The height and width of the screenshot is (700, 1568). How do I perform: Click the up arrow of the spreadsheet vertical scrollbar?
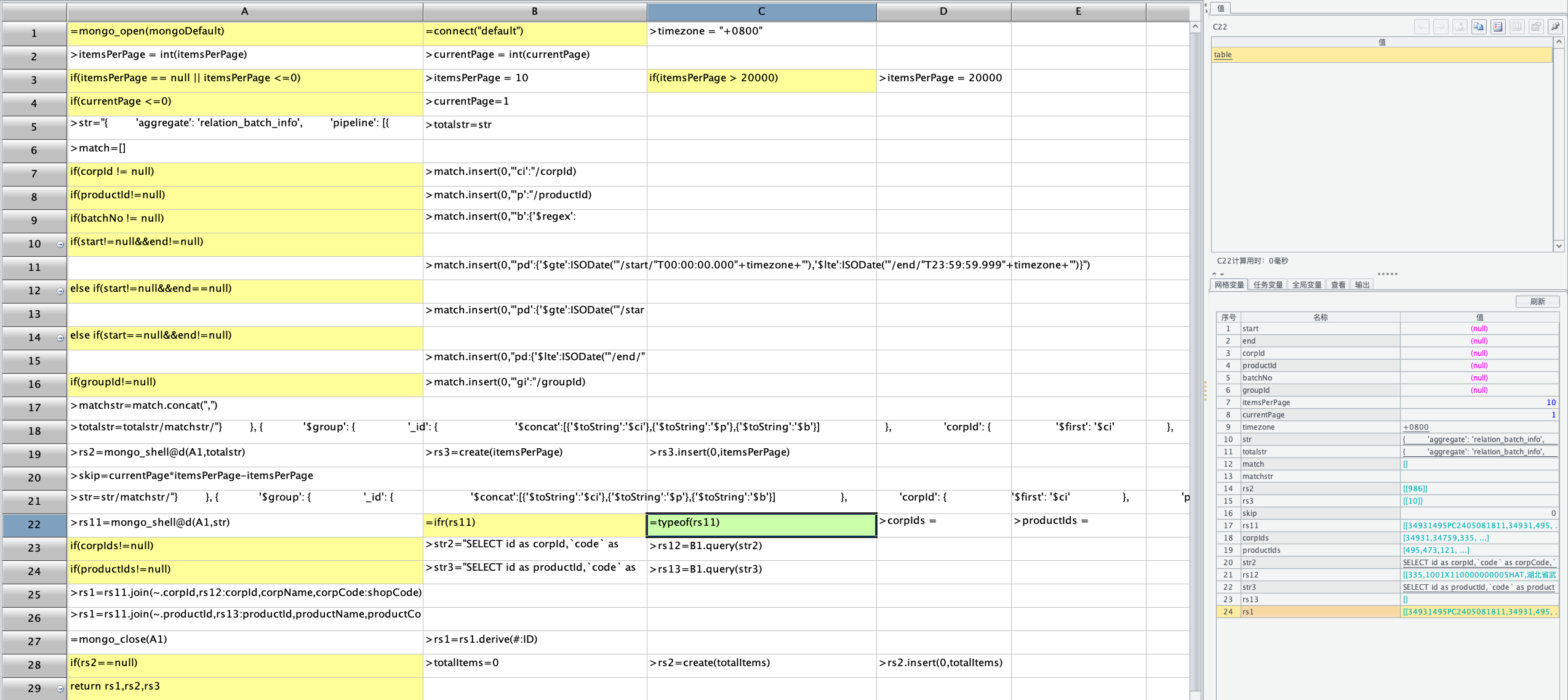[1195, 27]
